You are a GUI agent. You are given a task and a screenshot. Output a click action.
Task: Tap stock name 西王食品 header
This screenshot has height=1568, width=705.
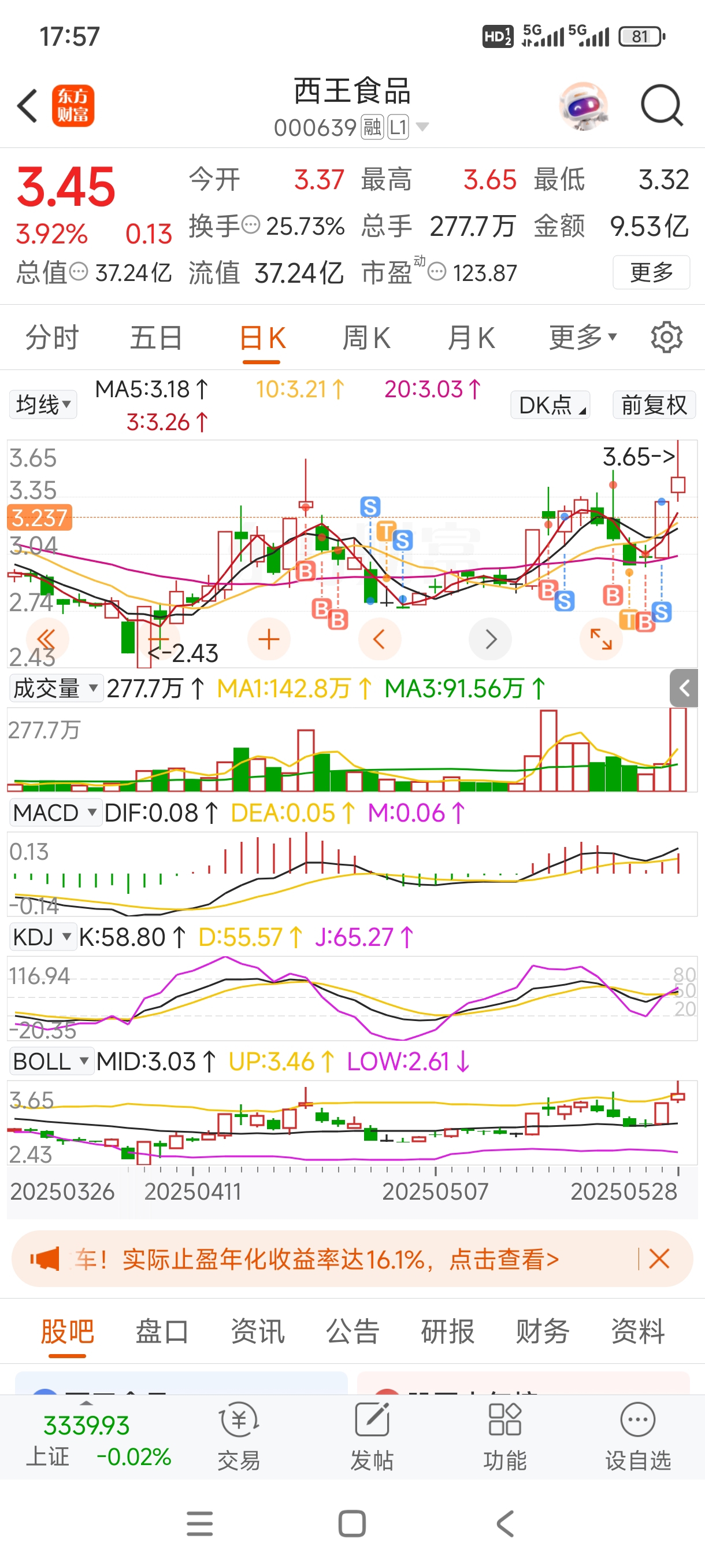(352, 91)
